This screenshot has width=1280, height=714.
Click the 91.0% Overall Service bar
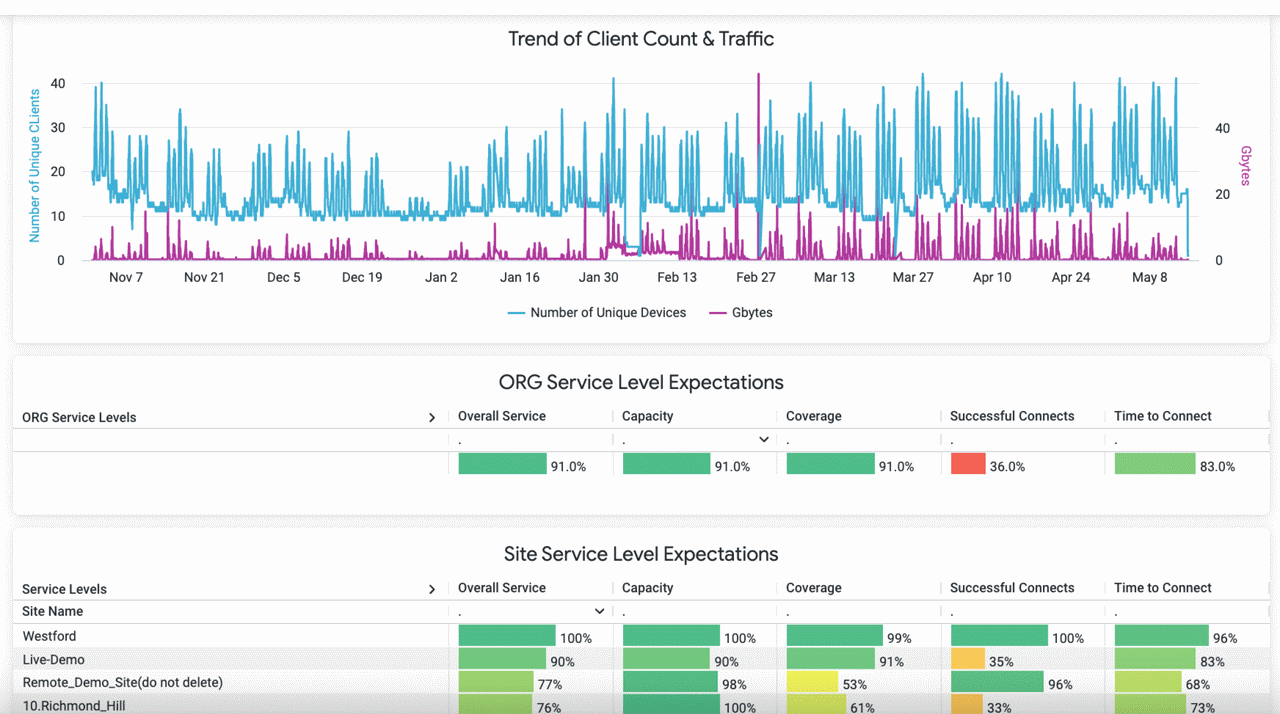coord(502,464)
